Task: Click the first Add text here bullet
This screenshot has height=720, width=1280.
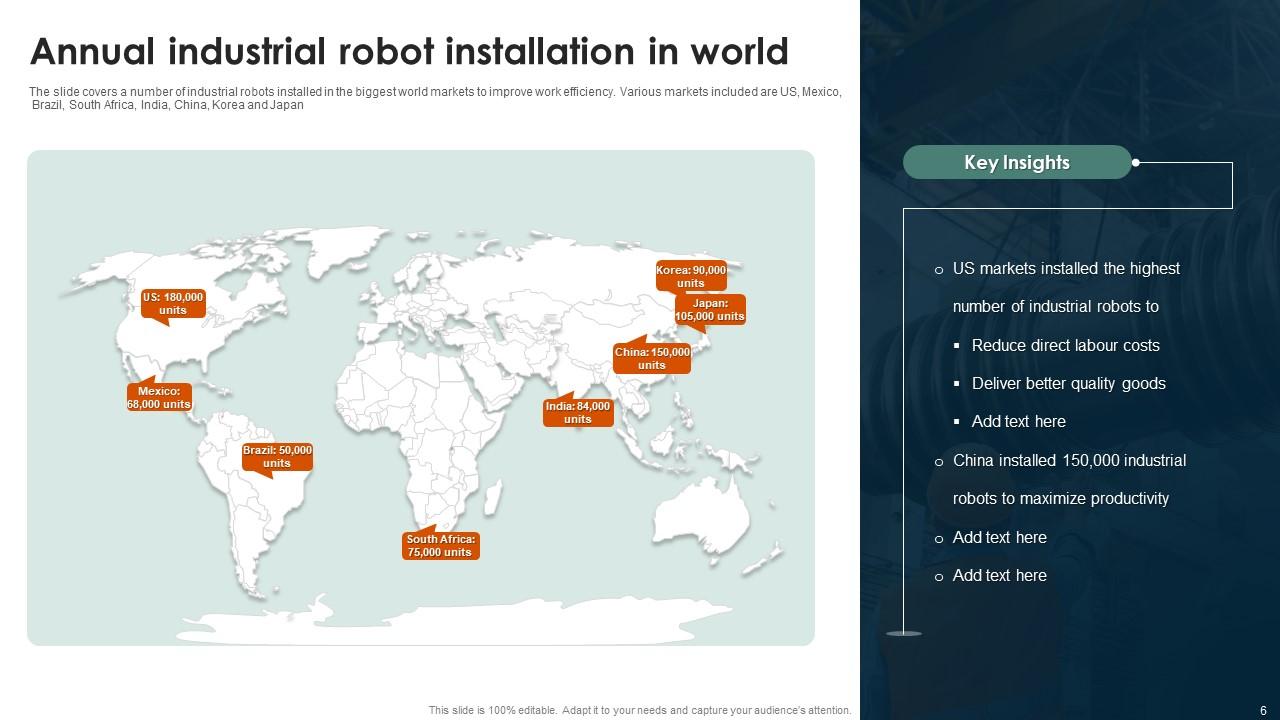Action: pyautogui.click(x=1018, y=421)
